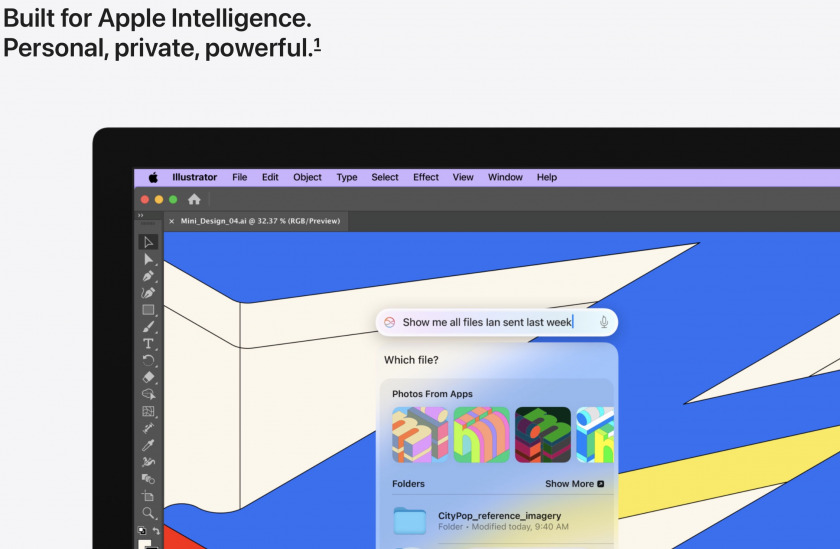This screenshot has width=840, height=549.
Task: Click the CityPop folder icon
Action: tap(410, 521)
